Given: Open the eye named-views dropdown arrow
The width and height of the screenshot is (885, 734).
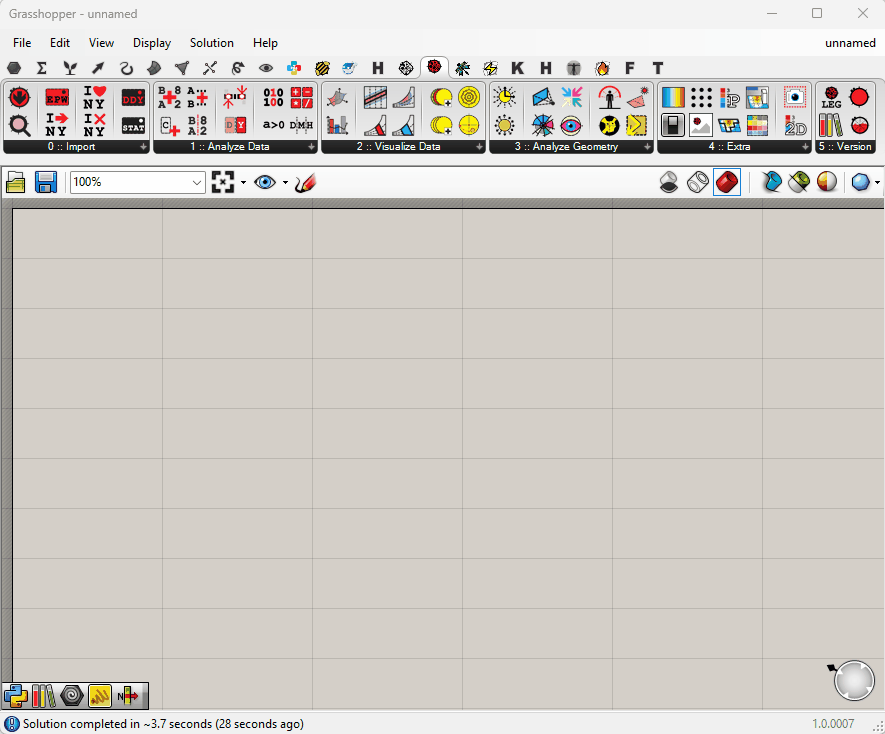Looking at the screenshot, I should click(285, 182).
